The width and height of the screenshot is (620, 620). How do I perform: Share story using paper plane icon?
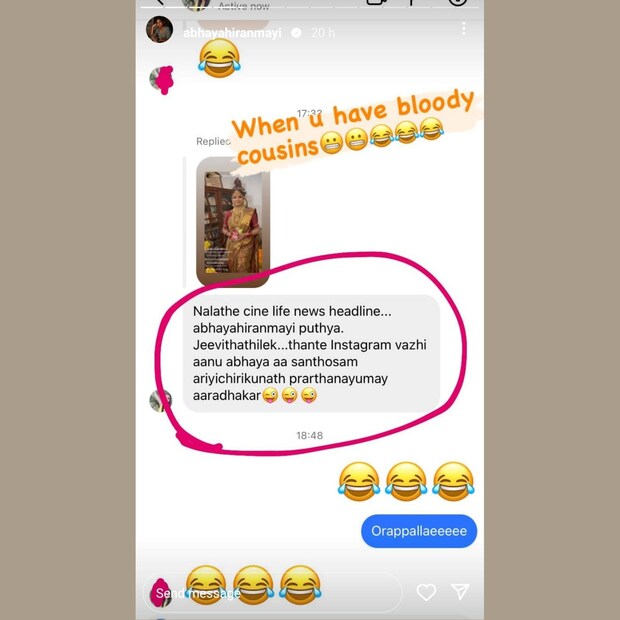point(460,591)
